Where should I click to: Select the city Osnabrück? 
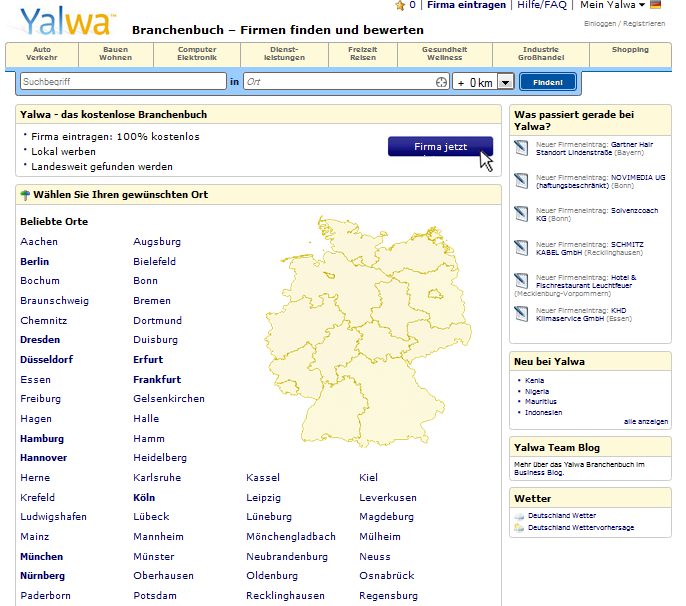pos(387,576)
